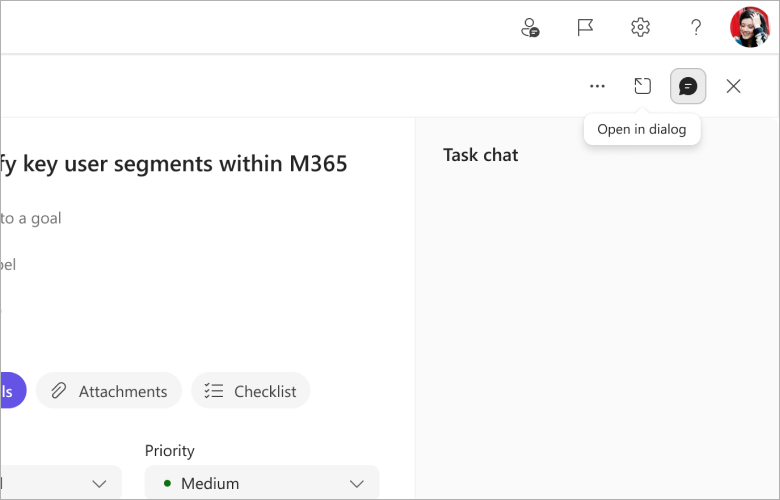Image resolution: width=780 pixels, height=500 pixels.
Task: Select the partially visible purple tab pill
Action: click(x=13, y=391)
